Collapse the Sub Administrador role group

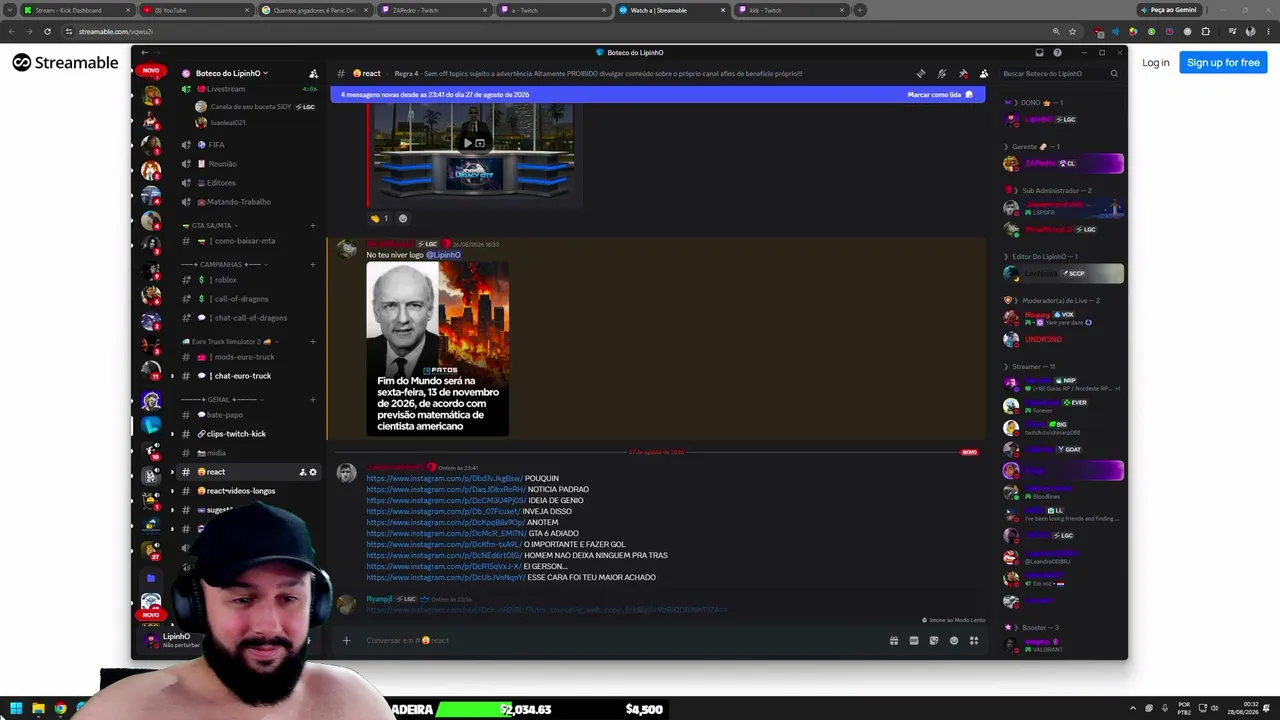[1049, 191]
